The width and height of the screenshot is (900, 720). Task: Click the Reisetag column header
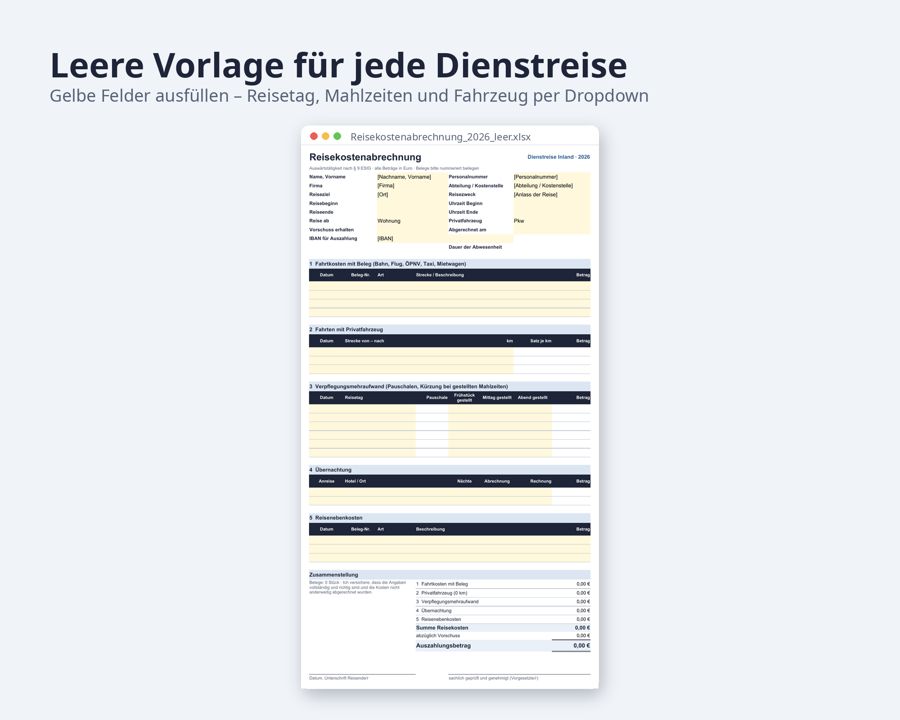tap(354, 397)
